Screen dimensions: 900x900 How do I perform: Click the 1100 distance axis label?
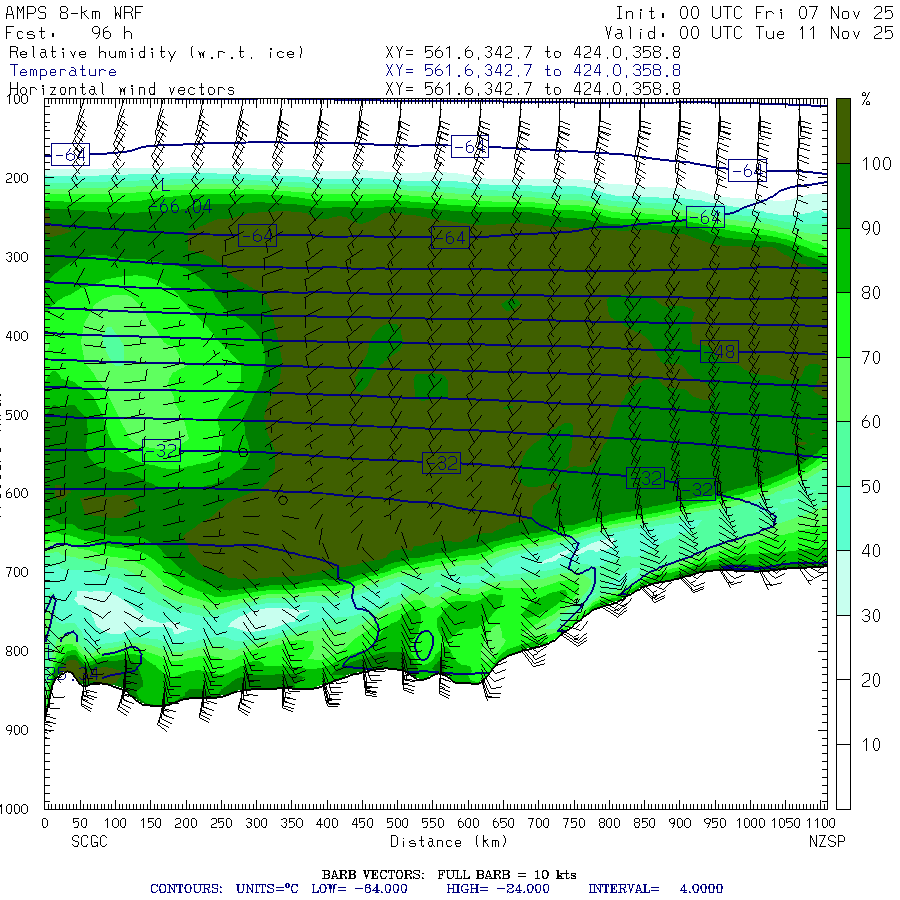coord(820,823)
